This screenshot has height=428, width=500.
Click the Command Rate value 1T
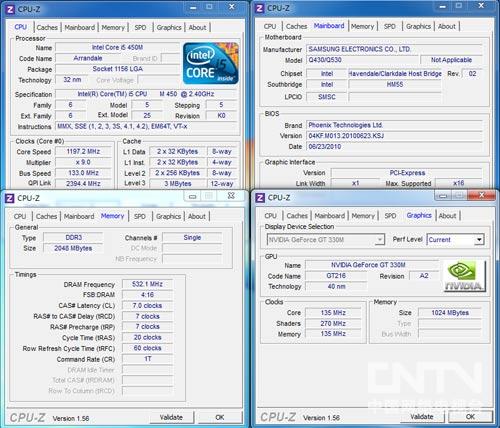tap(147, 359)
